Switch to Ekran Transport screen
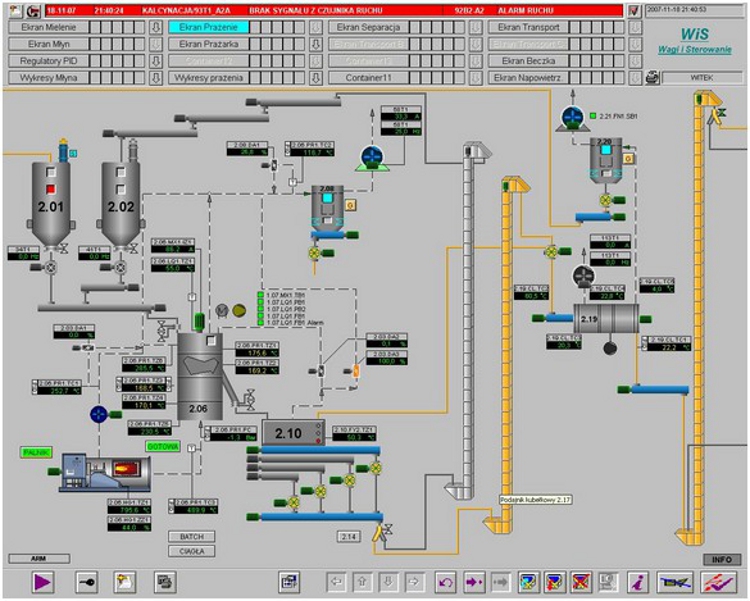This screenshot has height=601, width=750. (529, 27)
